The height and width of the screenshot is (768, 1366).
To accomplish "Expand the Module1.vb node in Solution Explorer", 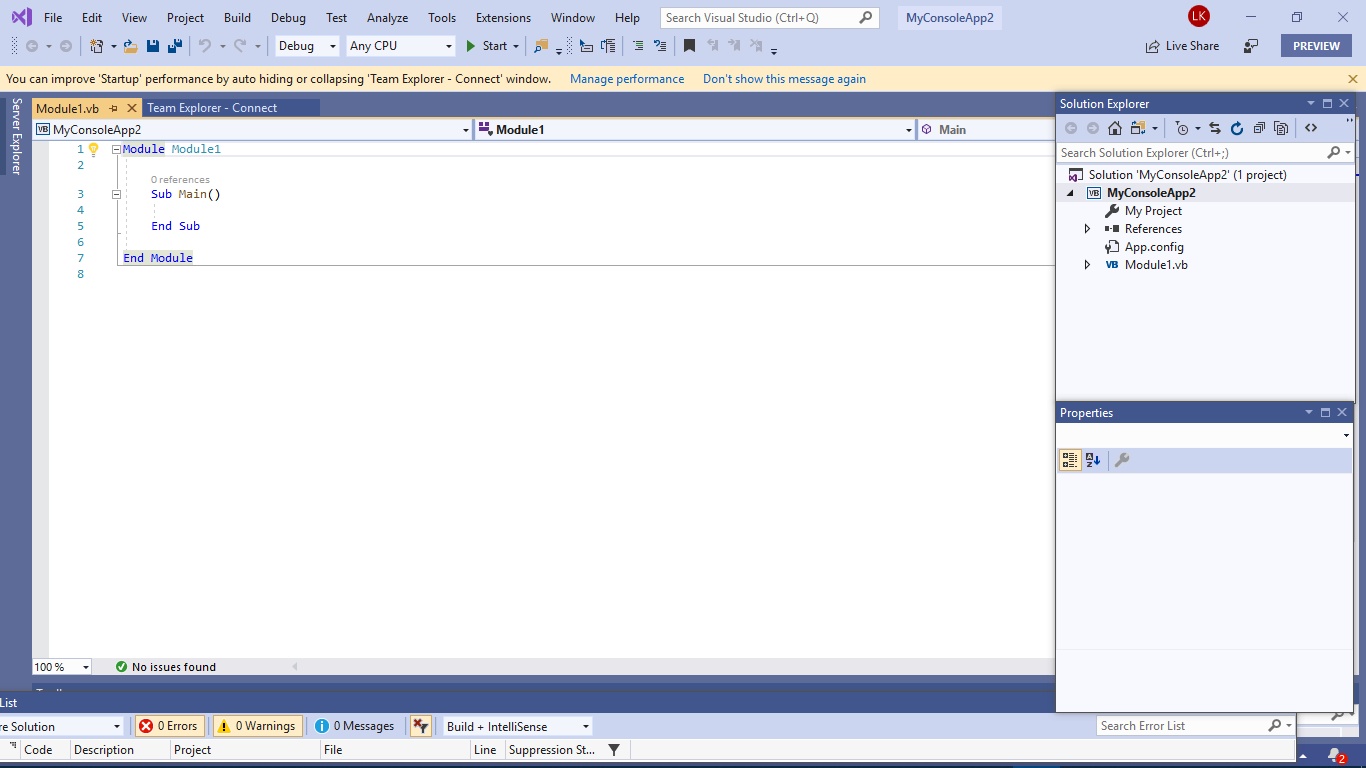I will coord(1088,265).
